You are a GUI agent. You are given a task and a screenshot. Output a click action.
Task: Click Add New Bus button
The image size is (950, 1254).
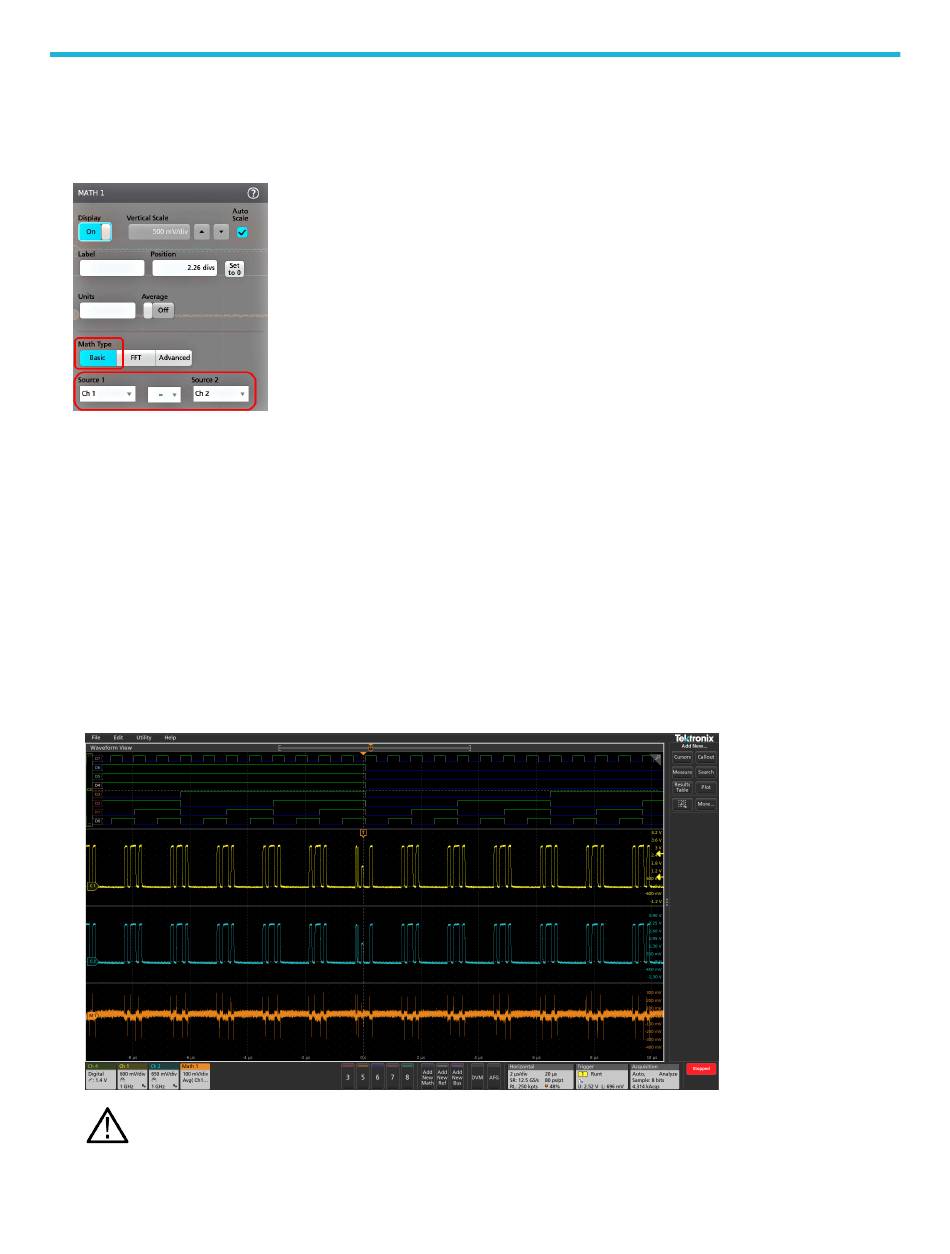click(457, 1076)
